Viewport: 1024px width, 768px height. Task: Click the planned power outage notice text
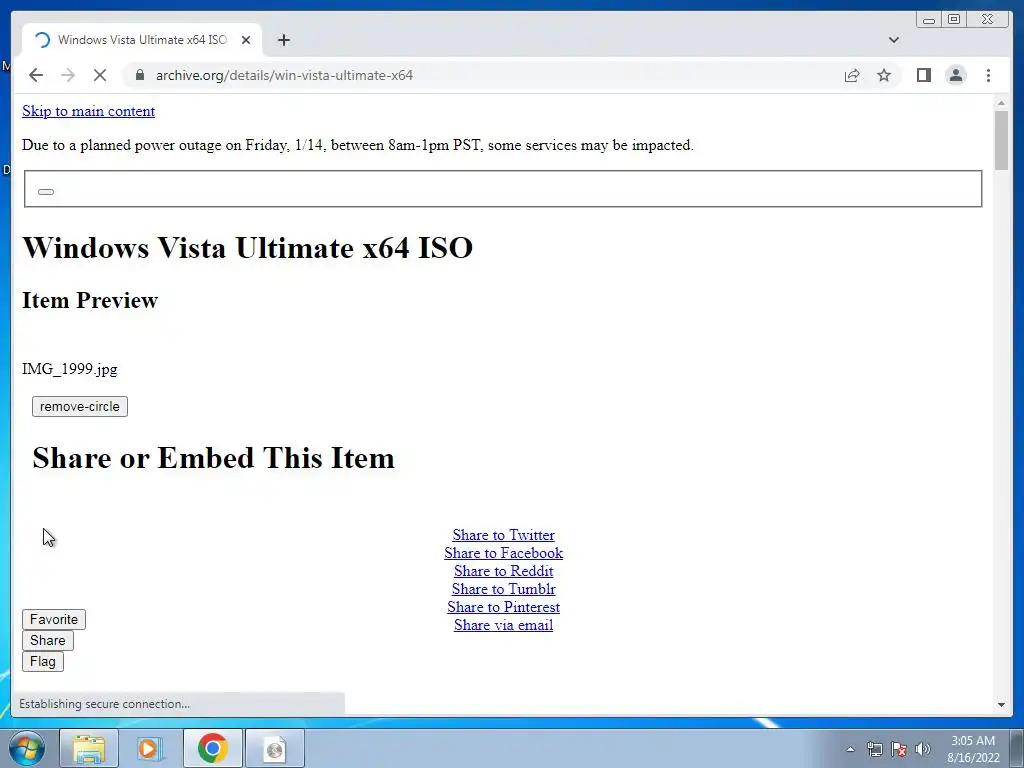tap(358, 145)
